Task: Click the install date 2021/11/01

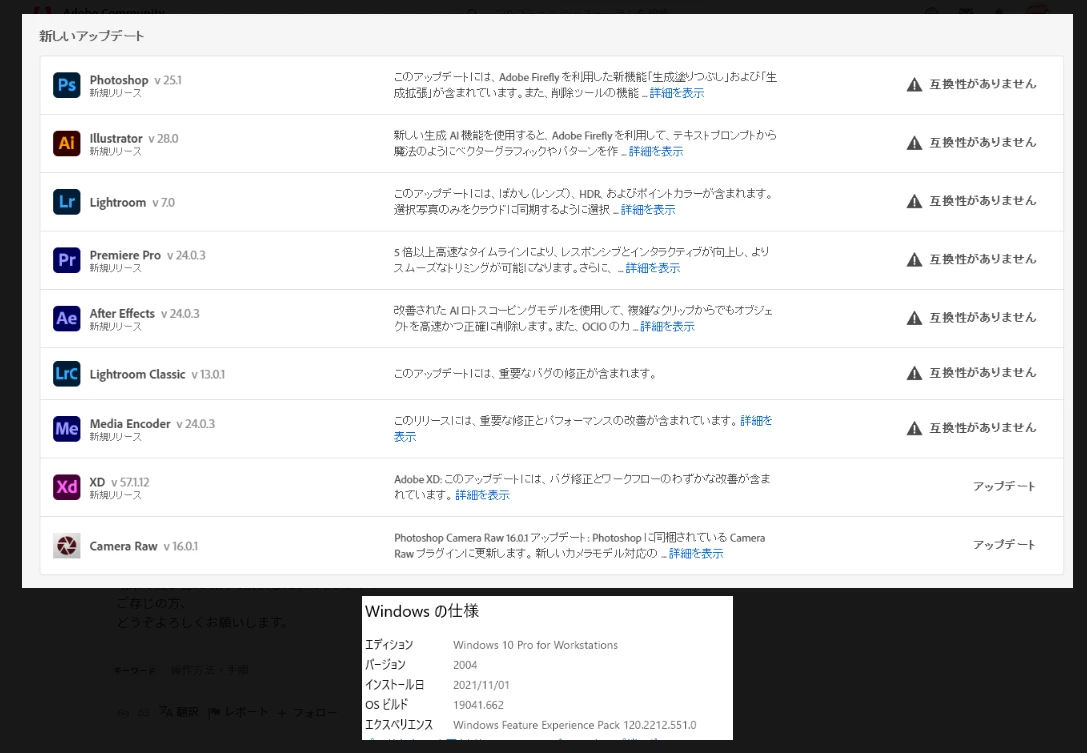Action: tap(481, 685)
